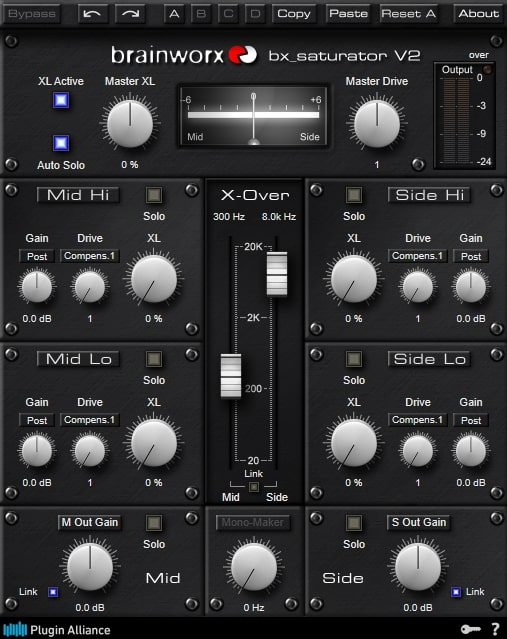Viewport: 507px width, 639px height.
Task: Click the Master XL knob
Action: [130, 124]
